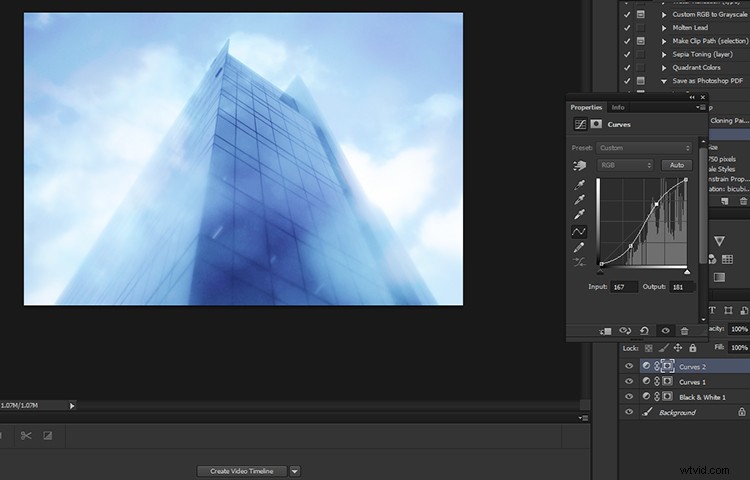Select the on-image targeted adjustment hand tool
The height and width of the screenshot is (480, 750).
579,165
